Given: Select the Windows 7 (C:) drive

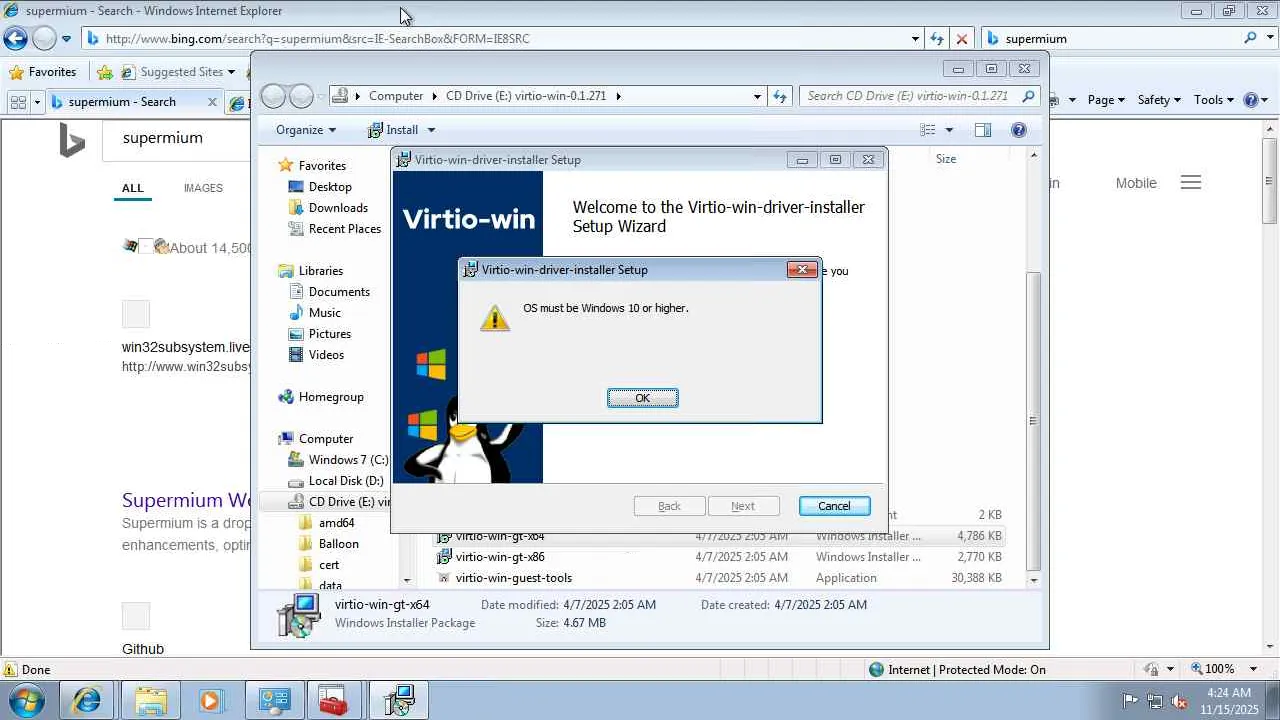Looking at the screenshot, I should click(348, 460).
